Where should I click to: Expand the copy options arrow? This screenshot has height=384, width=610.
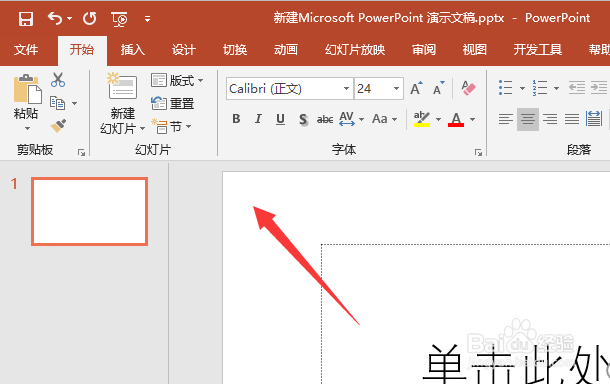(74, 103)
